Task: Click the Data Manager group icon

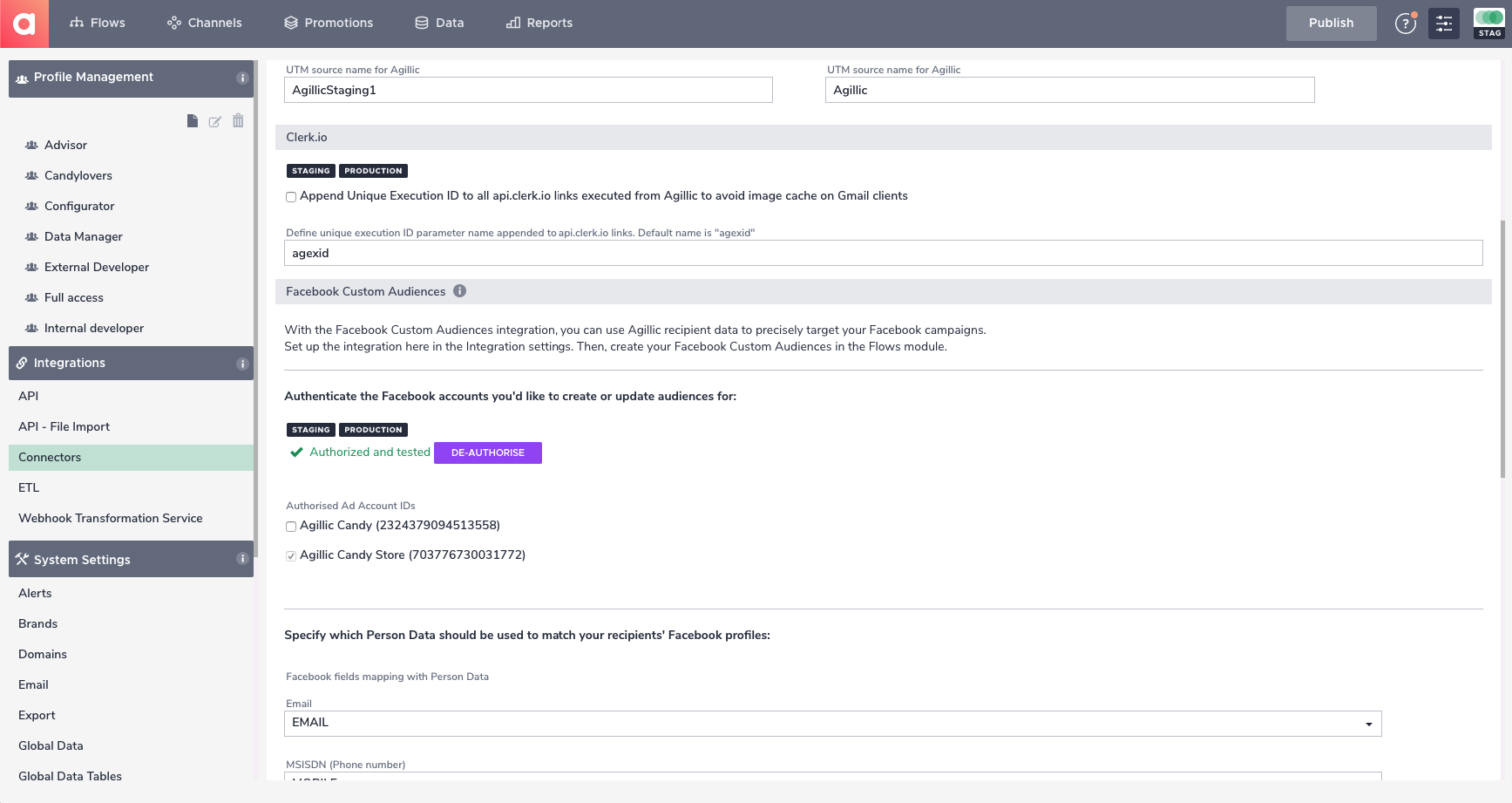Action: (31, 236)
